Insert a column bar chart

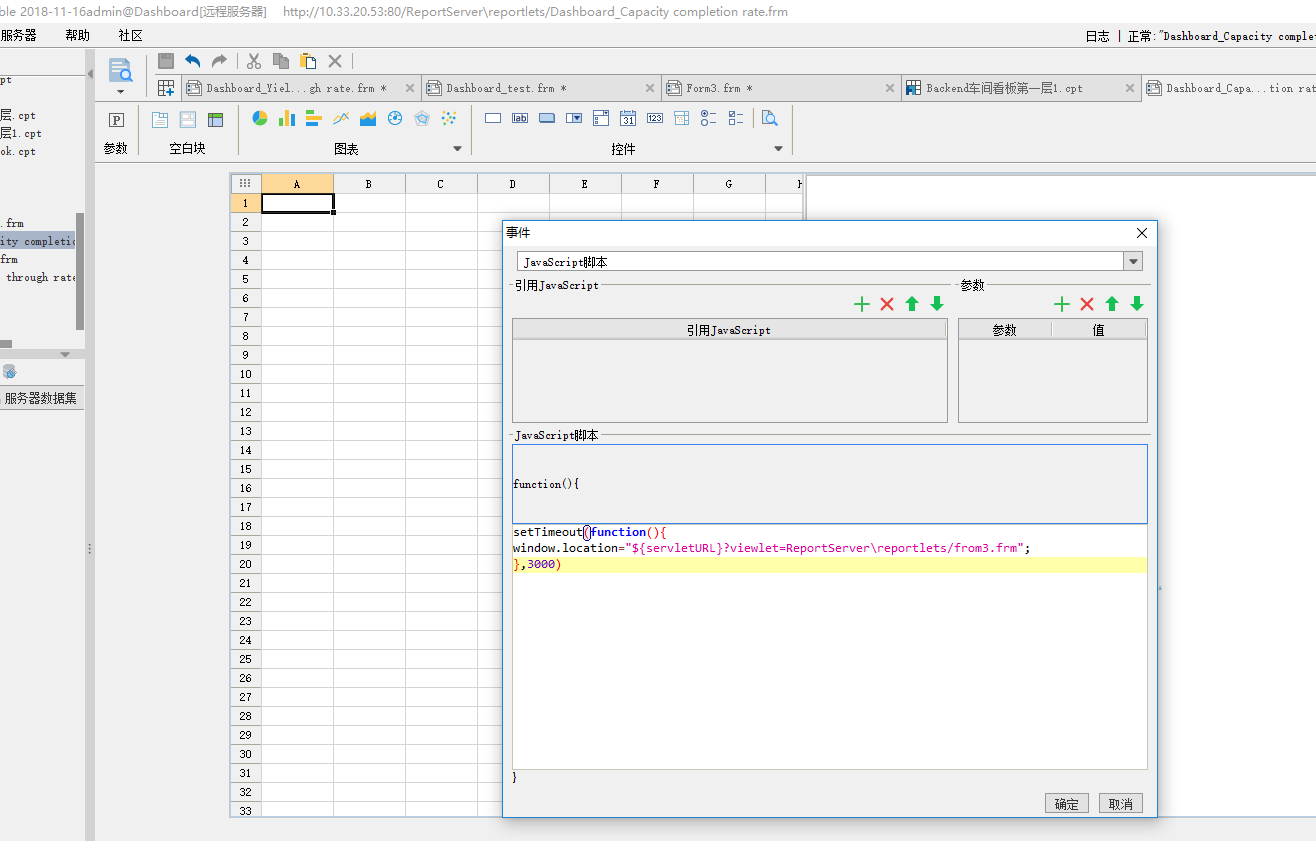[x=287, y=118]
